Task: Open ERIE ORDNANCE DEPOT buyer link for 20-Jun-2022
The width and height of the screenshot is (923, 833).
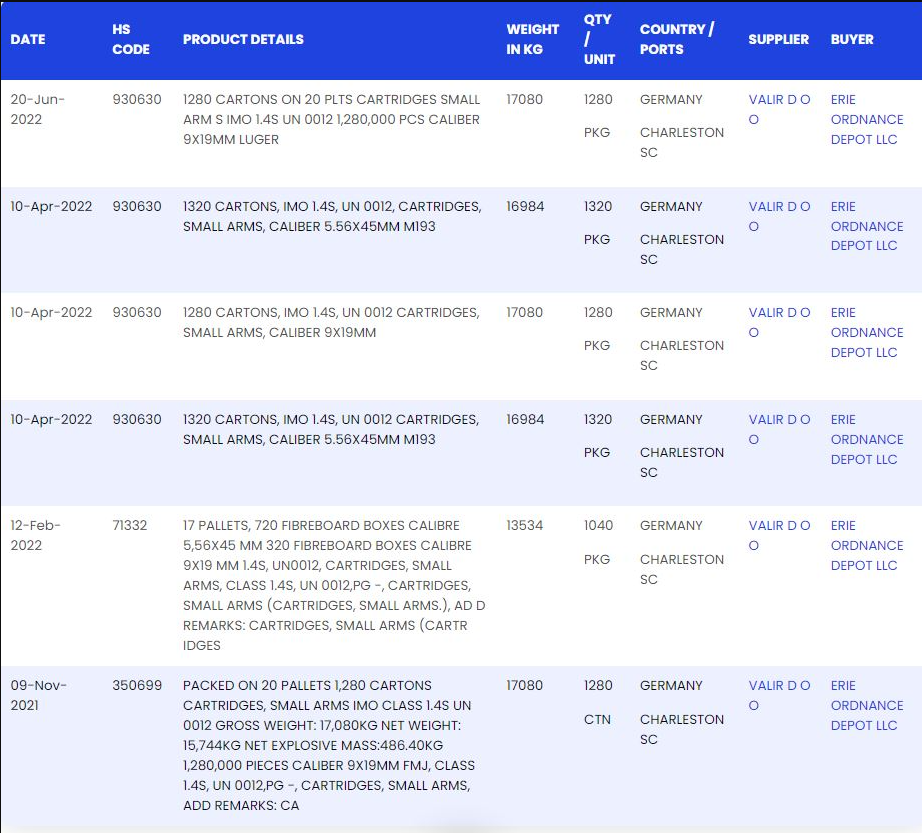Action: click(x=866, y=119)
